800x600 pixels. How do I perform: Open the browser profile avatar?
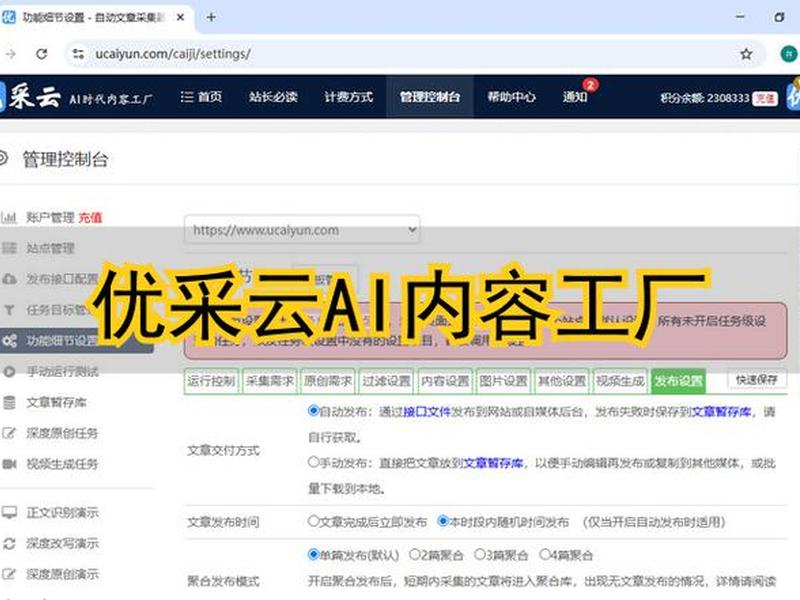pyautogui.click(x=789, y=54)
